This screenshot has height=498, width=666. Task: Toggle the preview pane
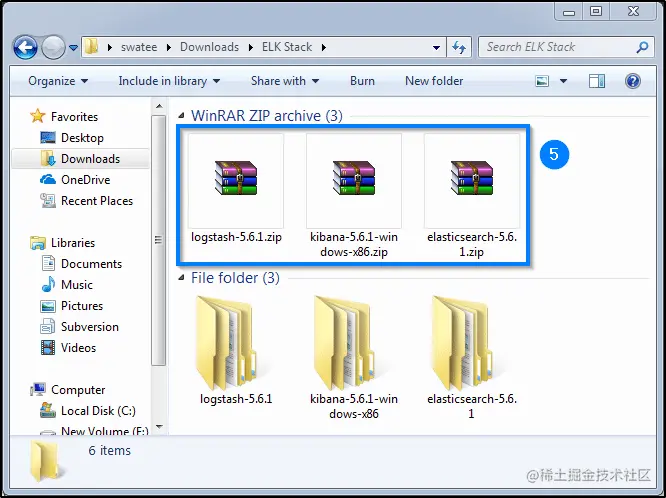tap(597, 81)
